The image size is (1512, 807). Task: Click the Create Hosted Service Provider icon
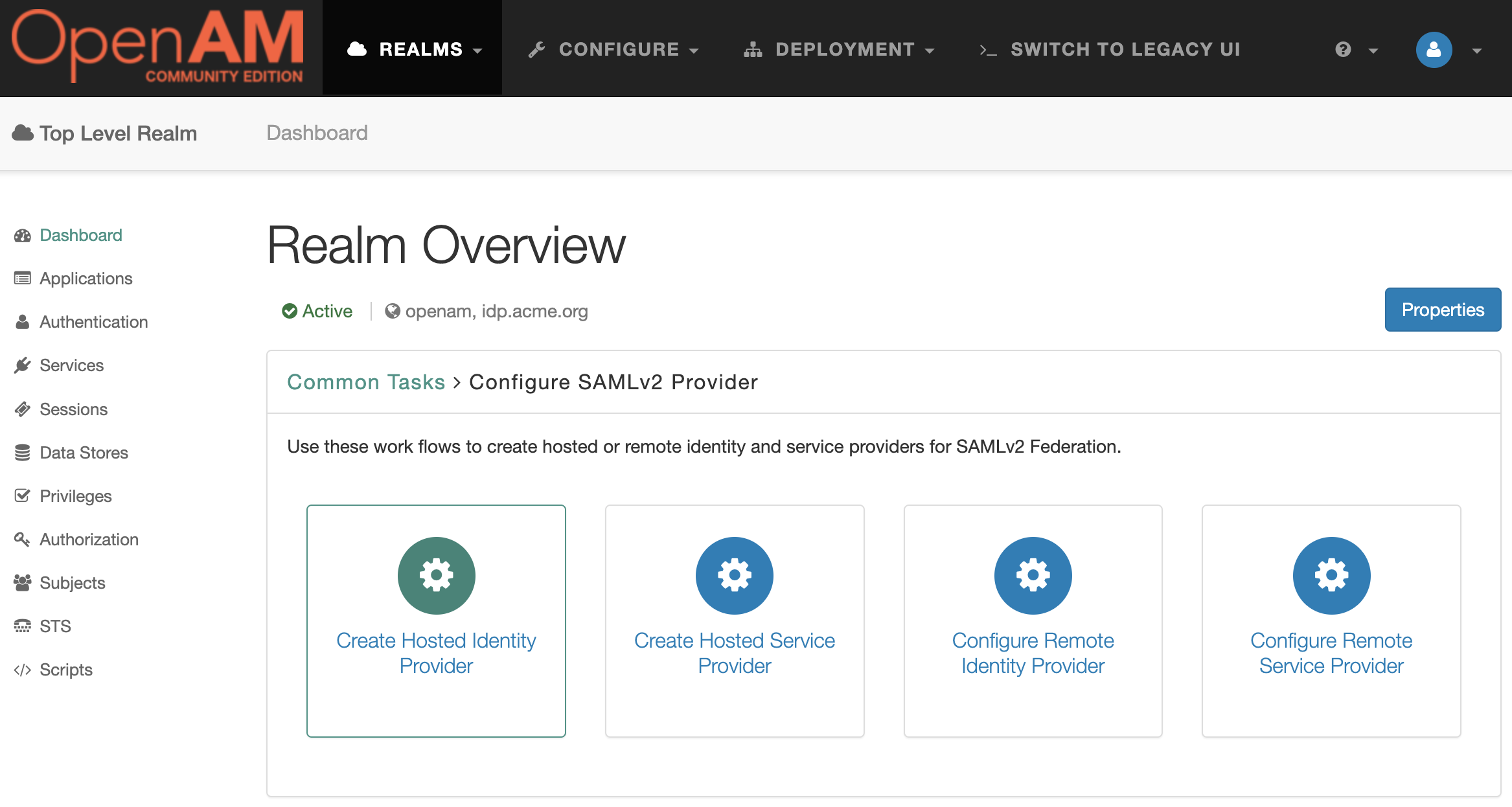pos(735,575)
